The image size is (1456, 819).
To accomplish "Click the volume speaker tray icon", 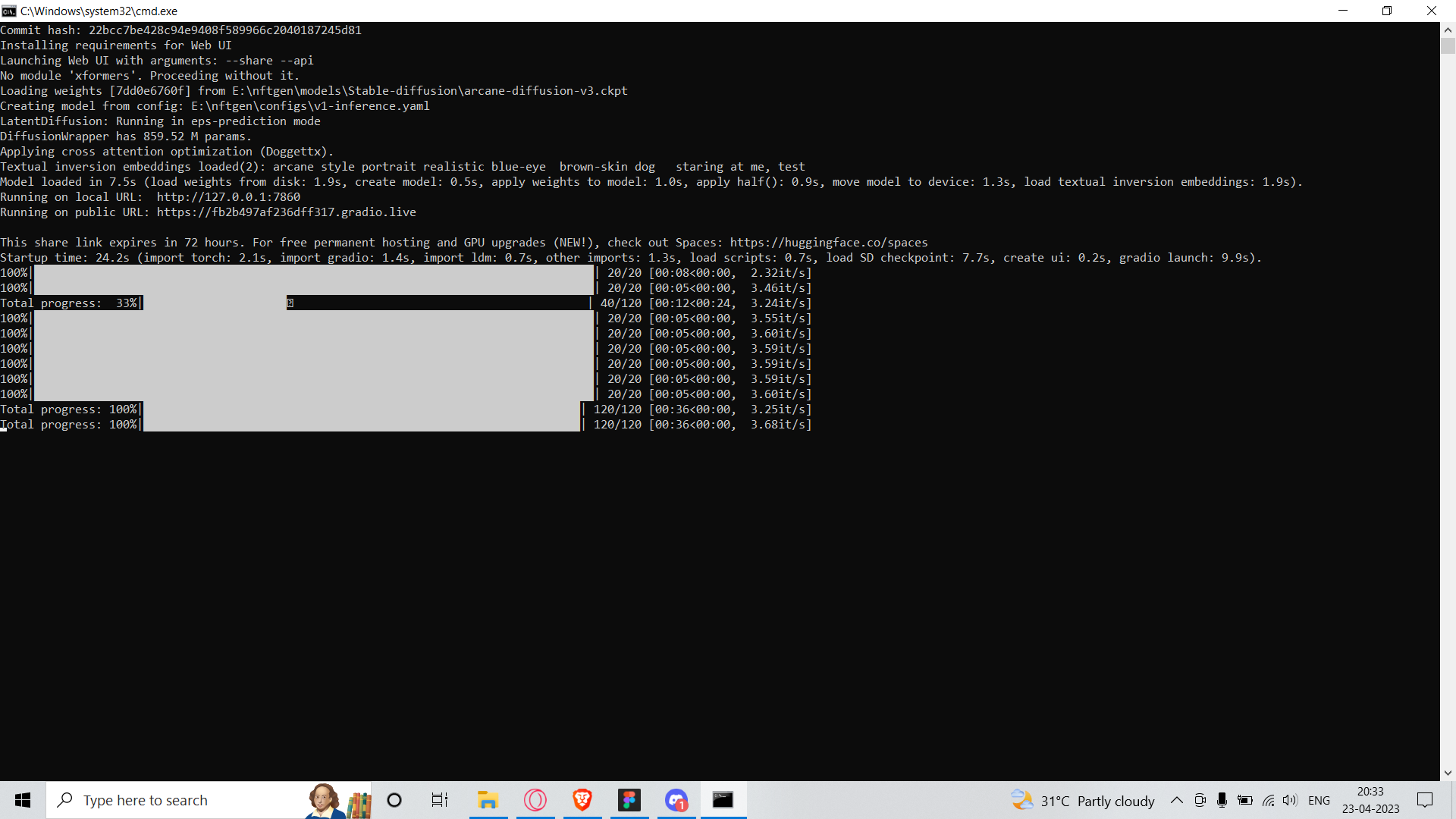I will click(1290, 800).
